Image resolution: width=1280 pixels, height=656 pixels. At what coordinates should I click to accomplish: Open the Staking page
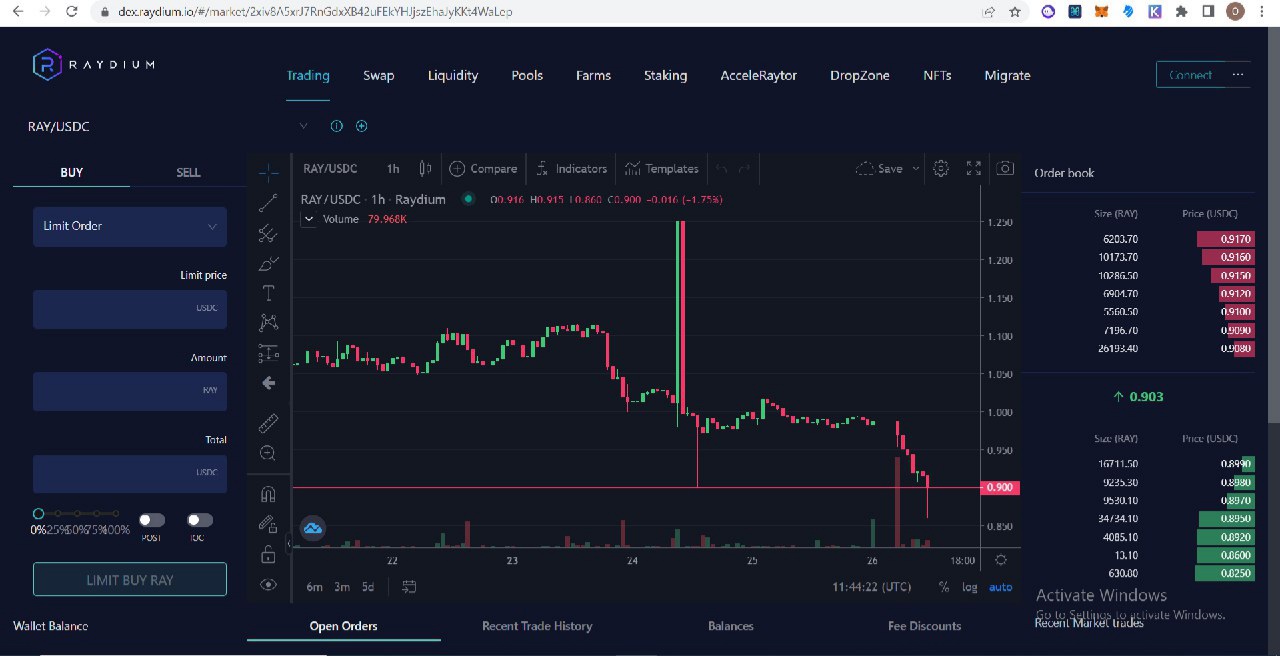click(x=665, y=75)
